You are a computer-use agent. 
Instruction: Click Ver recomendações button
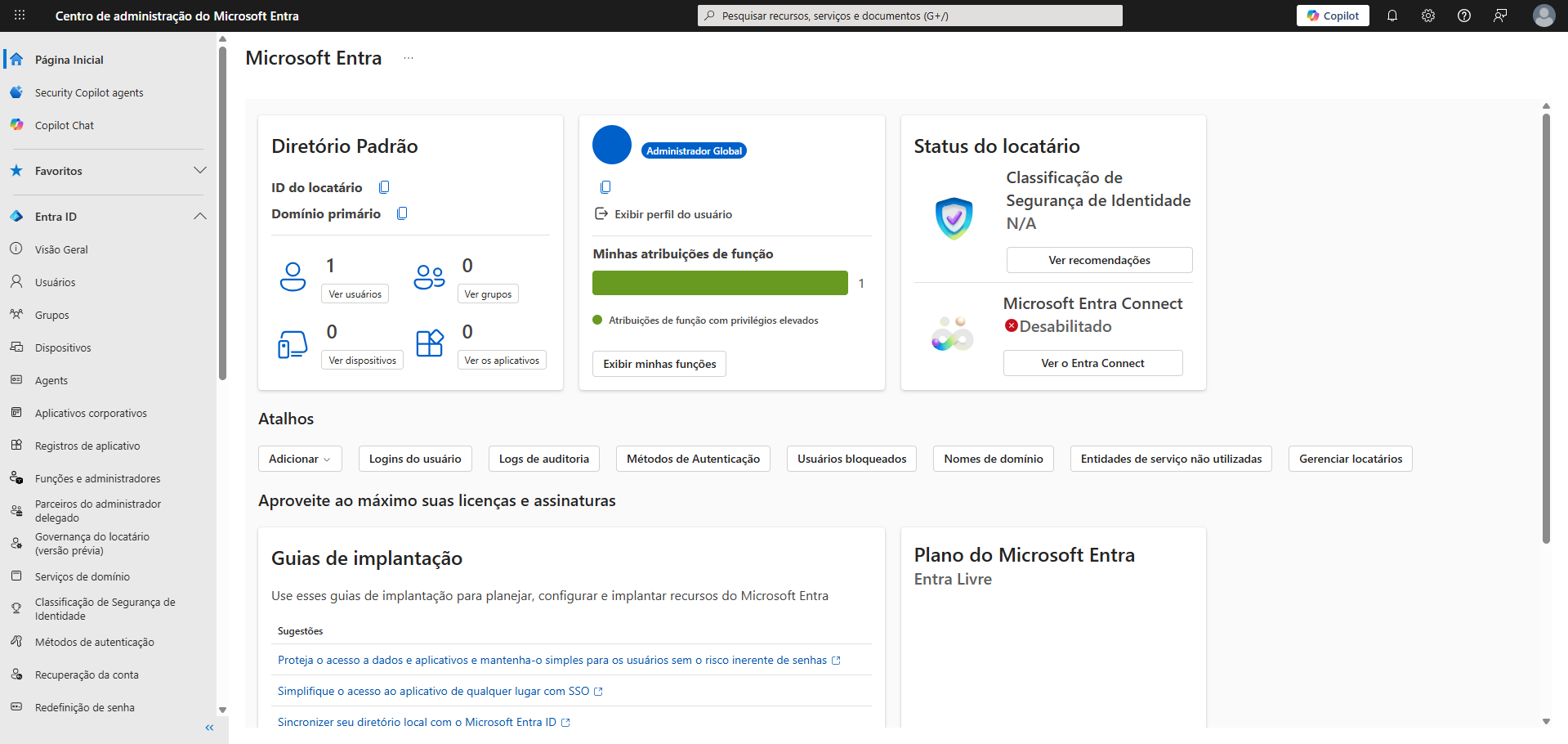coord(1099,260)
